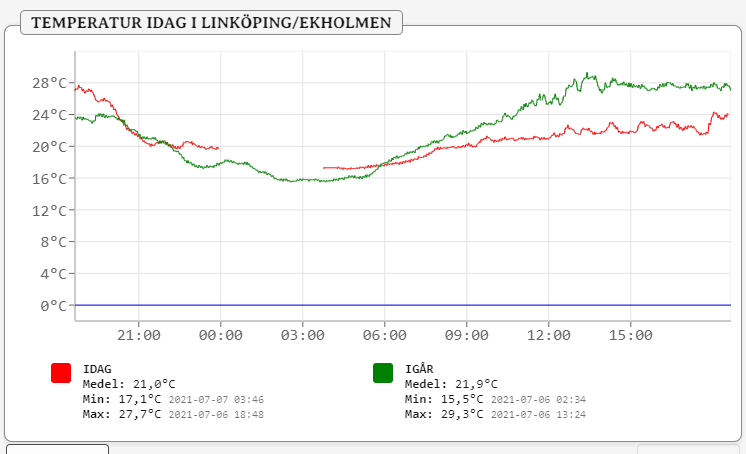Click the 28°C temperature axis label

click(x=46, y=82)
